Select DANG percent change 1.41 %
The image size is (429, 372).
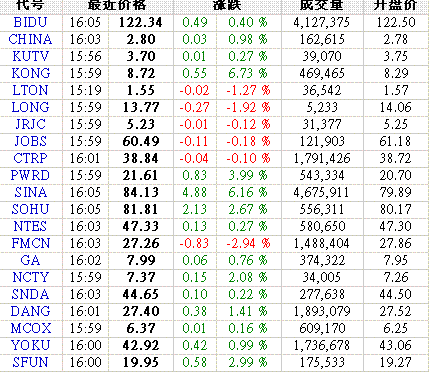[248, 311]
